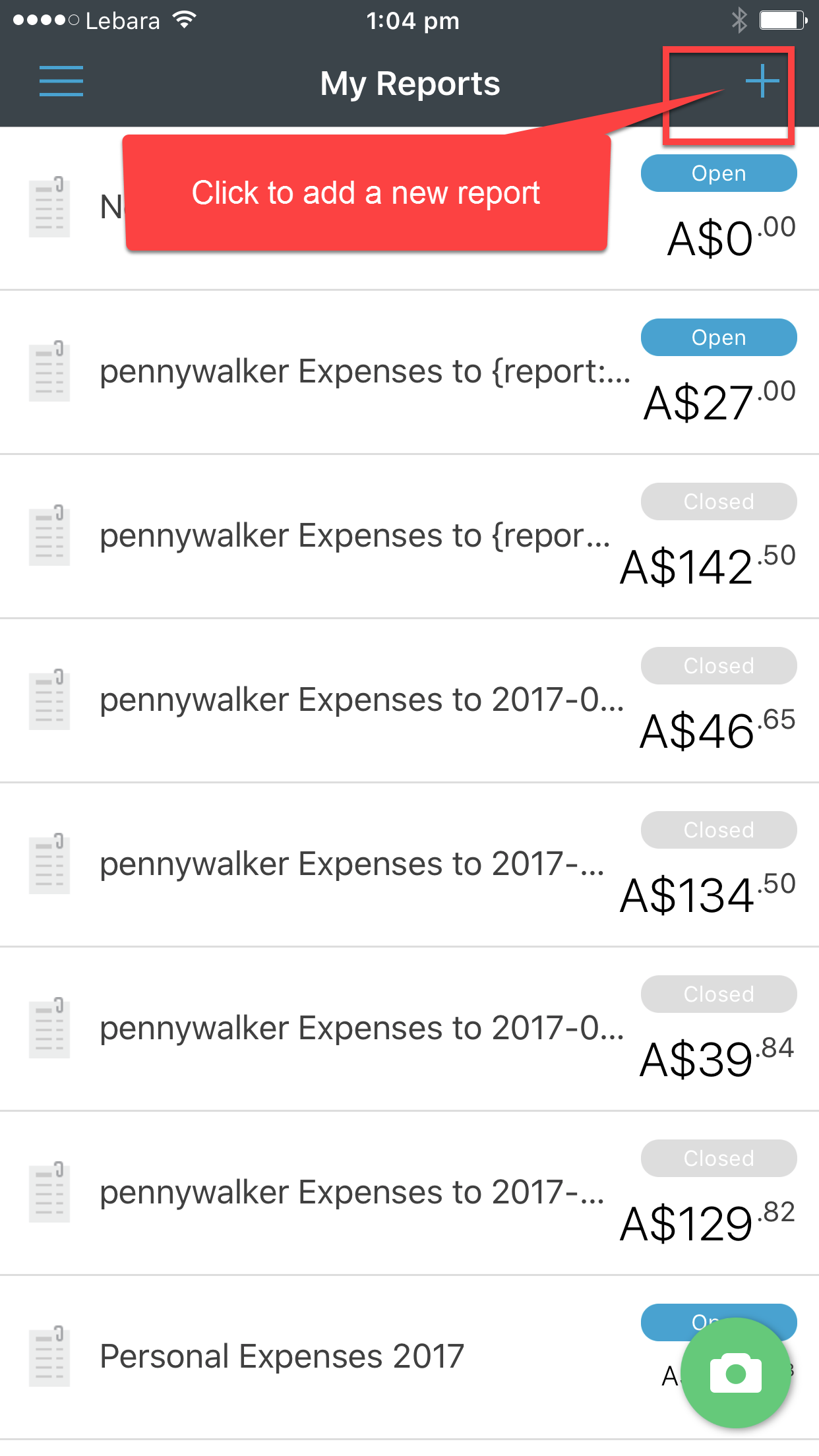
Task: Tap the plus icon to add report
Action: click(x=762, y=81)
